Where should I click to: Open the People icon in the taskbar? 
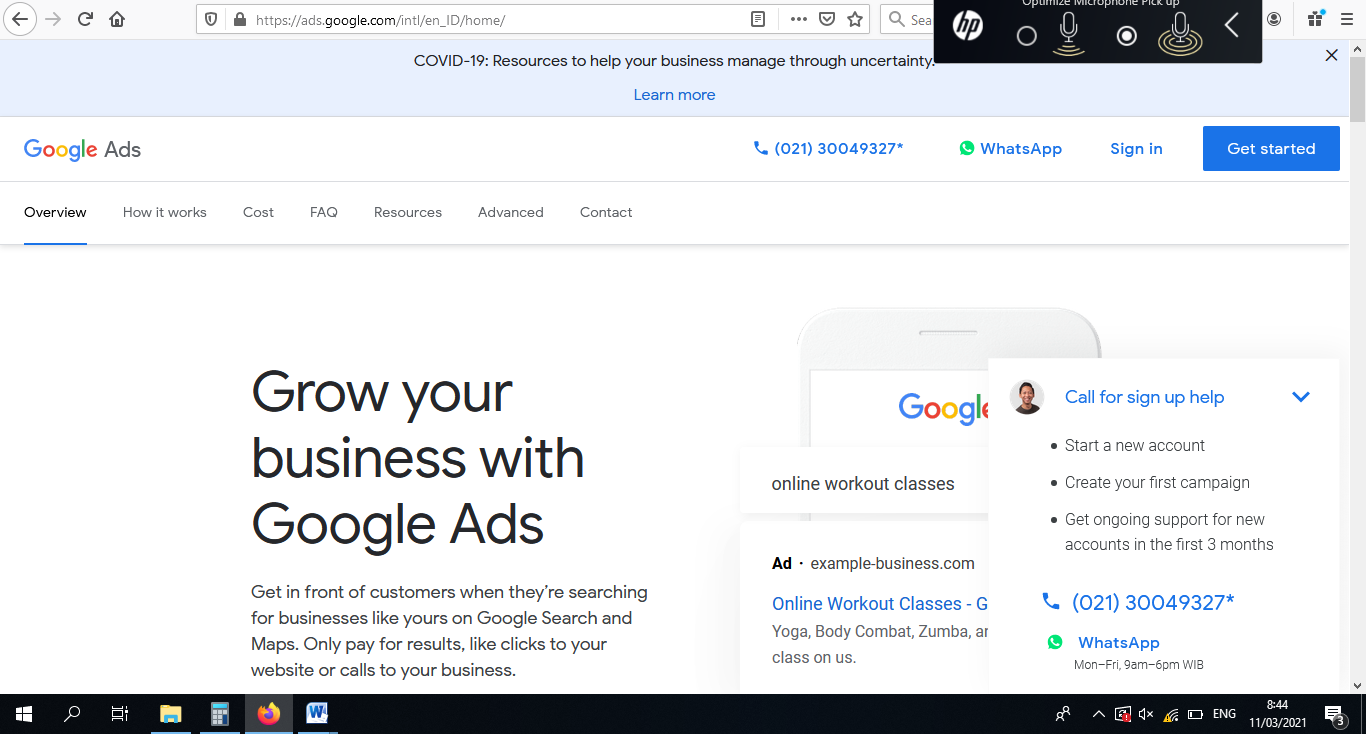(1063, 714)
